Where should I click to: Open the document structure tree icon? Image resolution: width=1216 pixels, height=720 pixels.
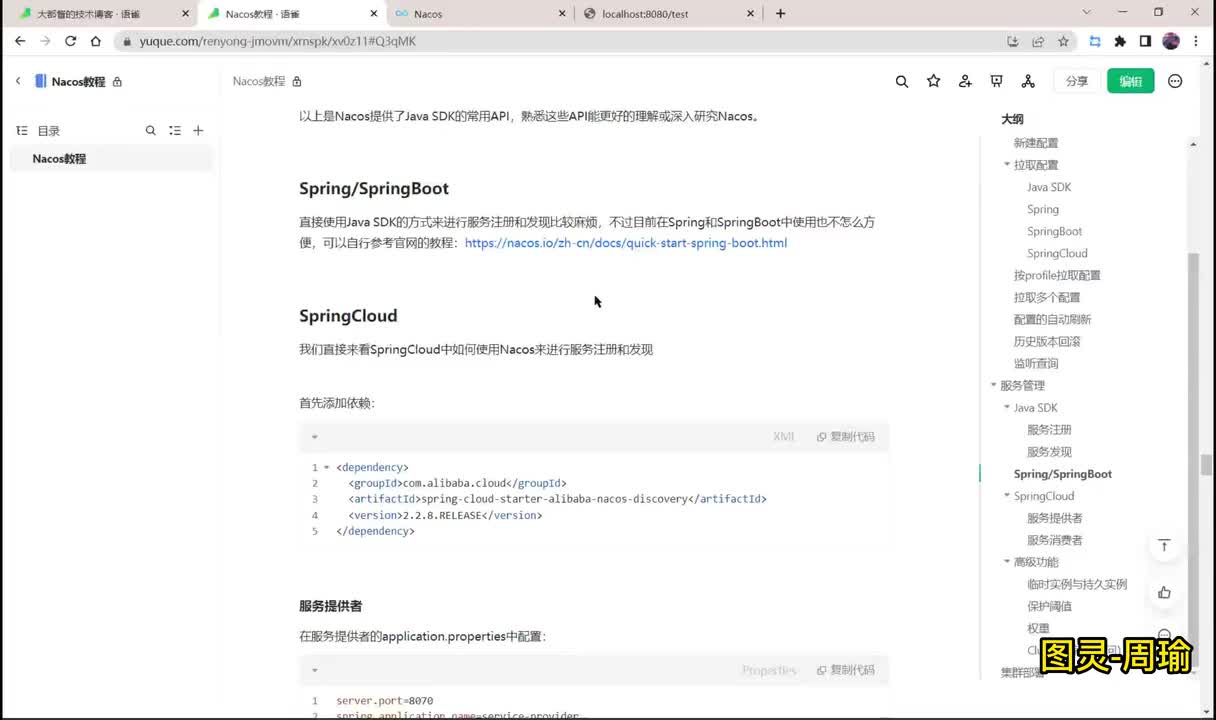point(1028,81)
